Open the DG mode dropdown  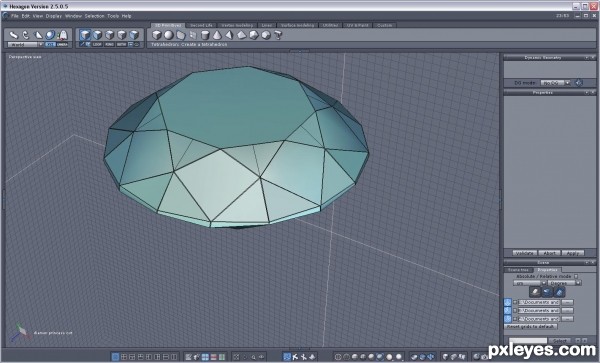555,83
